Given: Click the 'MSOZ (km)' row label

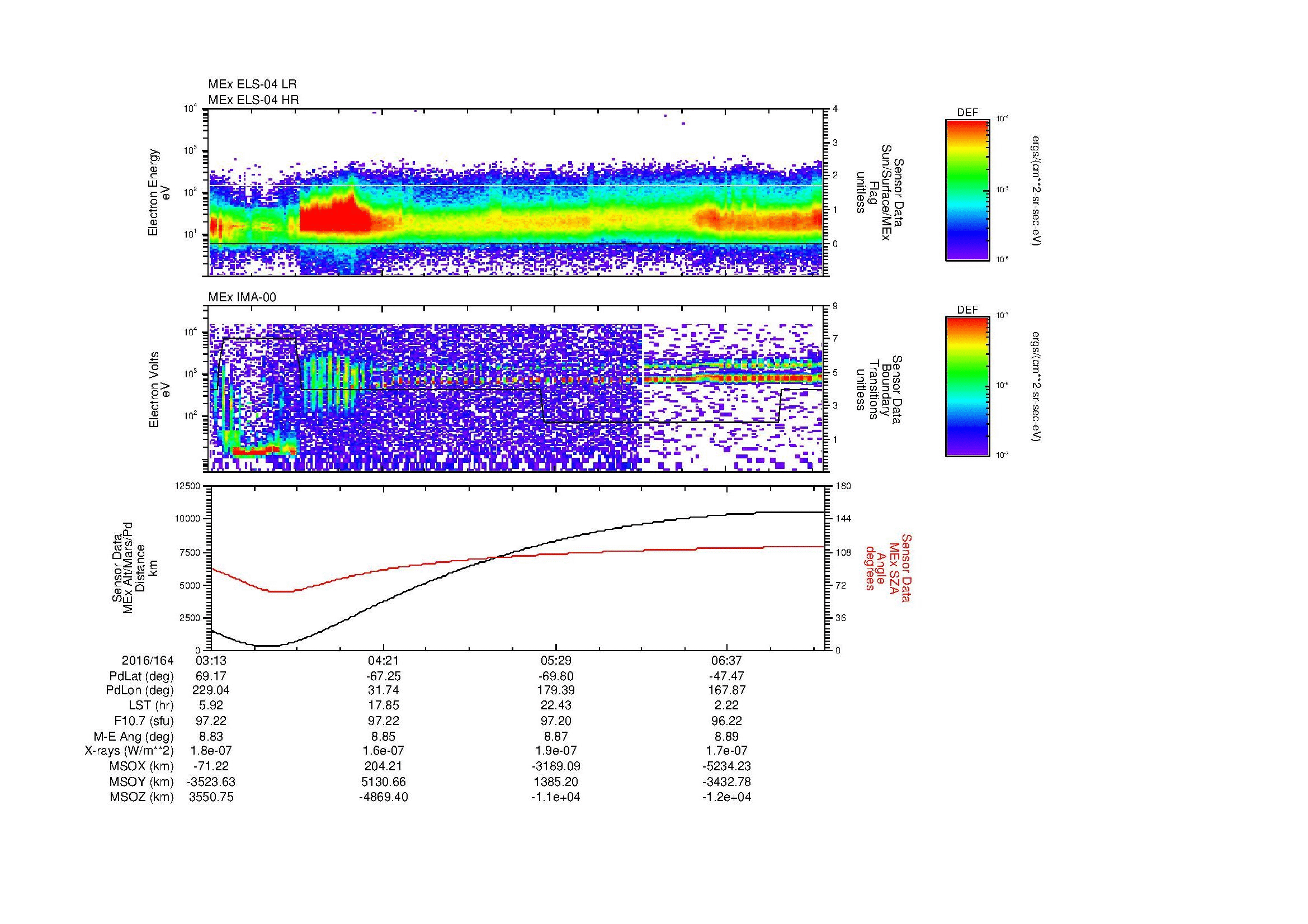Looking at the screenshot, I should [x=142, y=797].
